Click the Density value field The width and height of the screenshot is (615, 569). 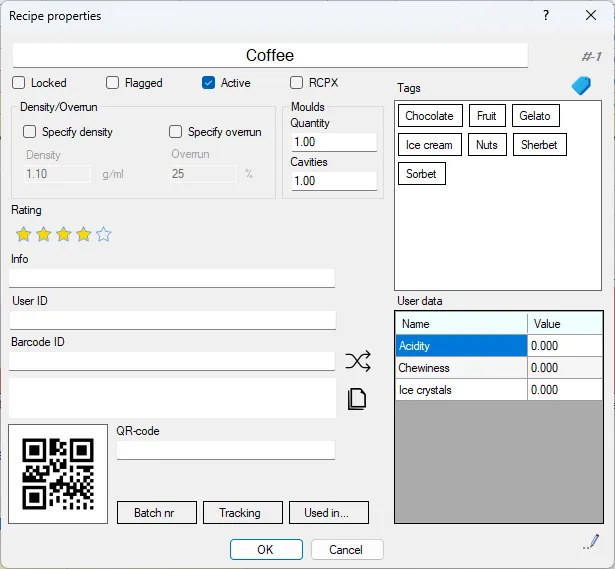58,174
